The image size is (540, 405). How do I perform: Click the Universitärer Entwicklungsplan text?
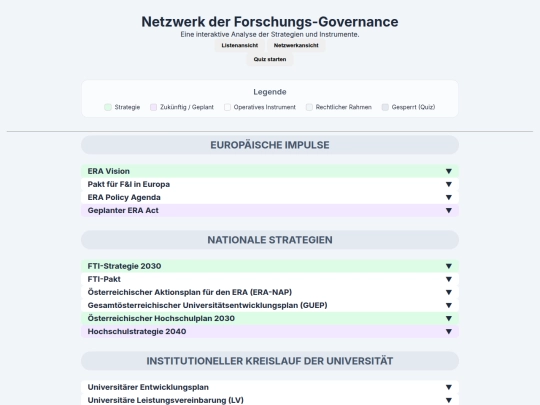click(x=148, y=387)
